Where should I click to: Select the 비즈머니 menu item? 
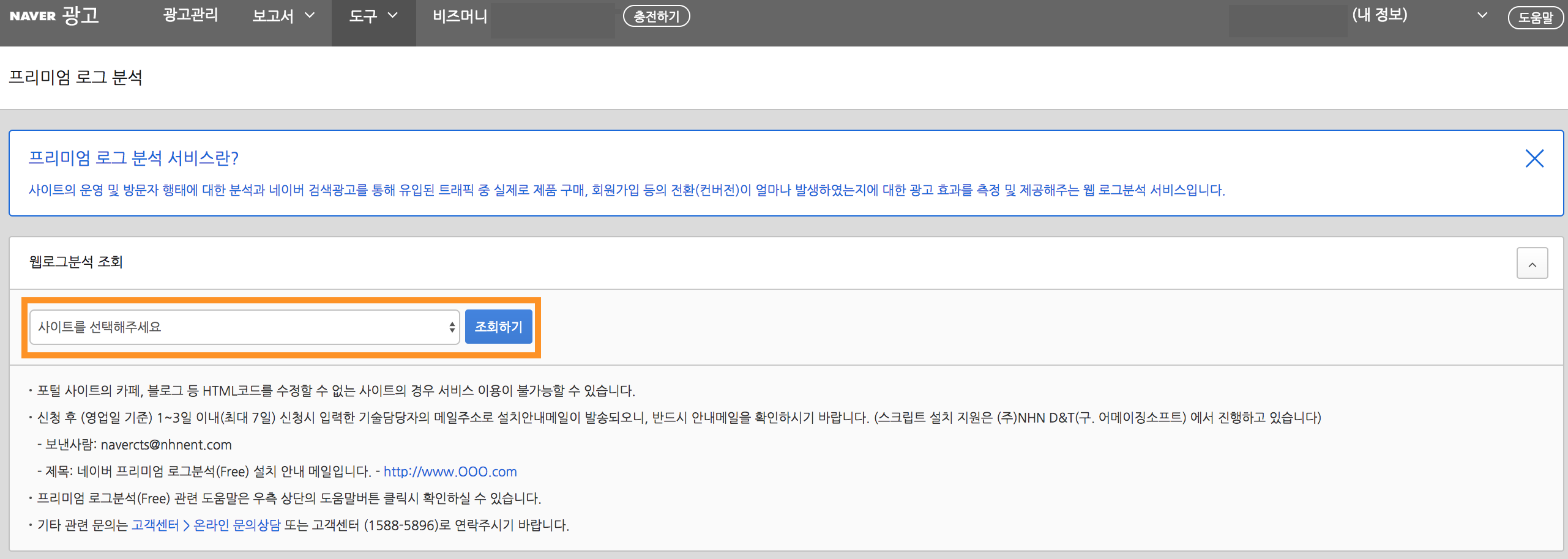pos(460,17)
